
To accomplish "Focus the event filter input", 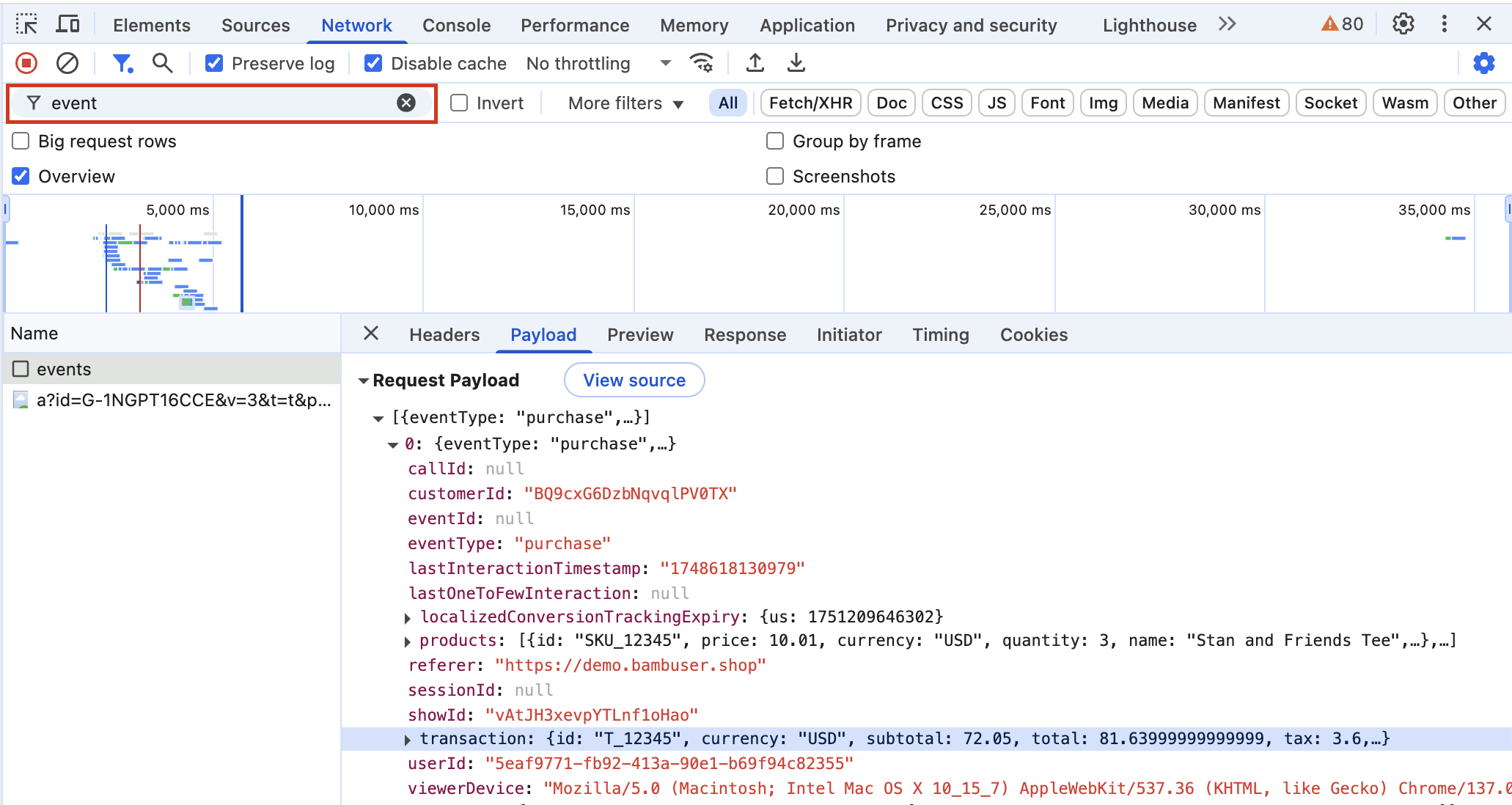I will 220,103.
